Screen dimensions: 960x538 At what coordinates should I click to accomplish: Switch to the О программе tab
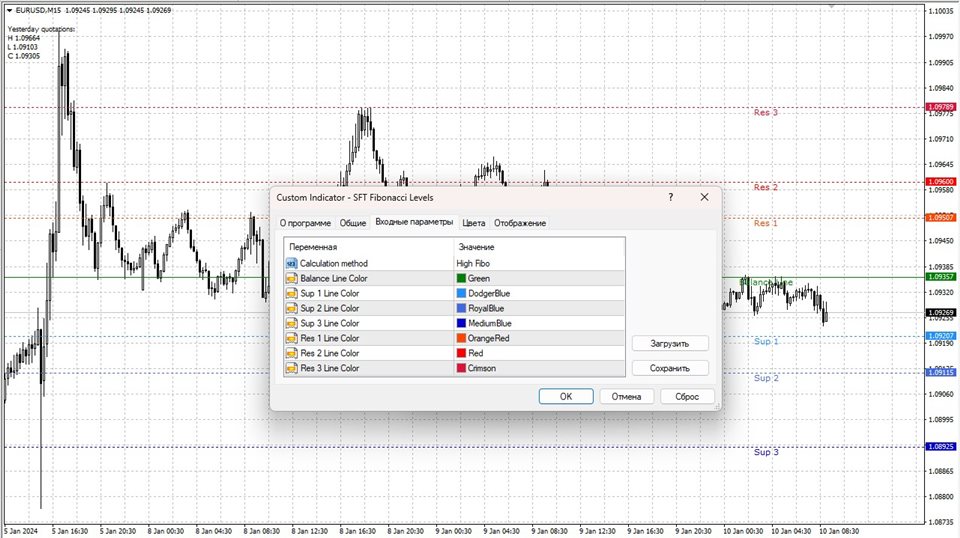(x=305, y=223)
